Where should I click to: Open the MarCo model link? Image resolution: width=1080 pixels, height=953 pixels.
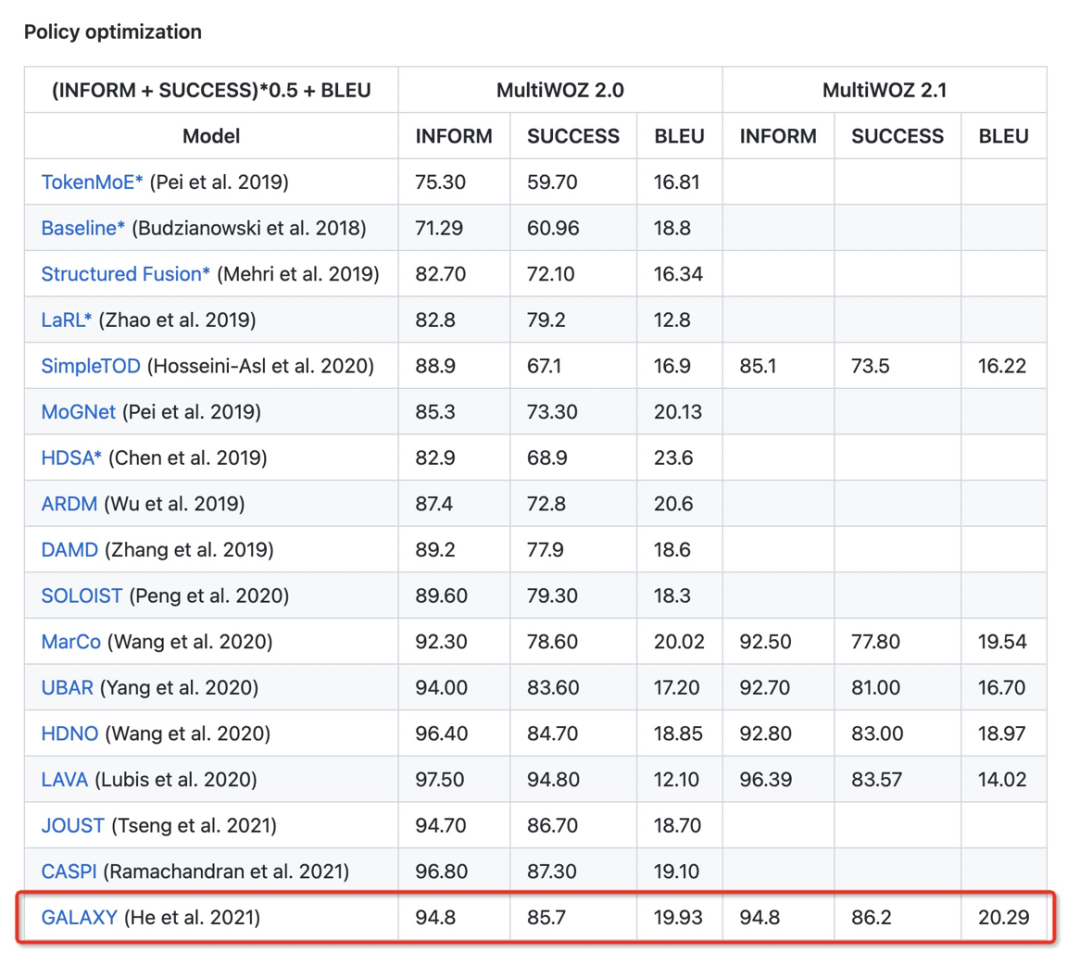(x=71, y=642)
